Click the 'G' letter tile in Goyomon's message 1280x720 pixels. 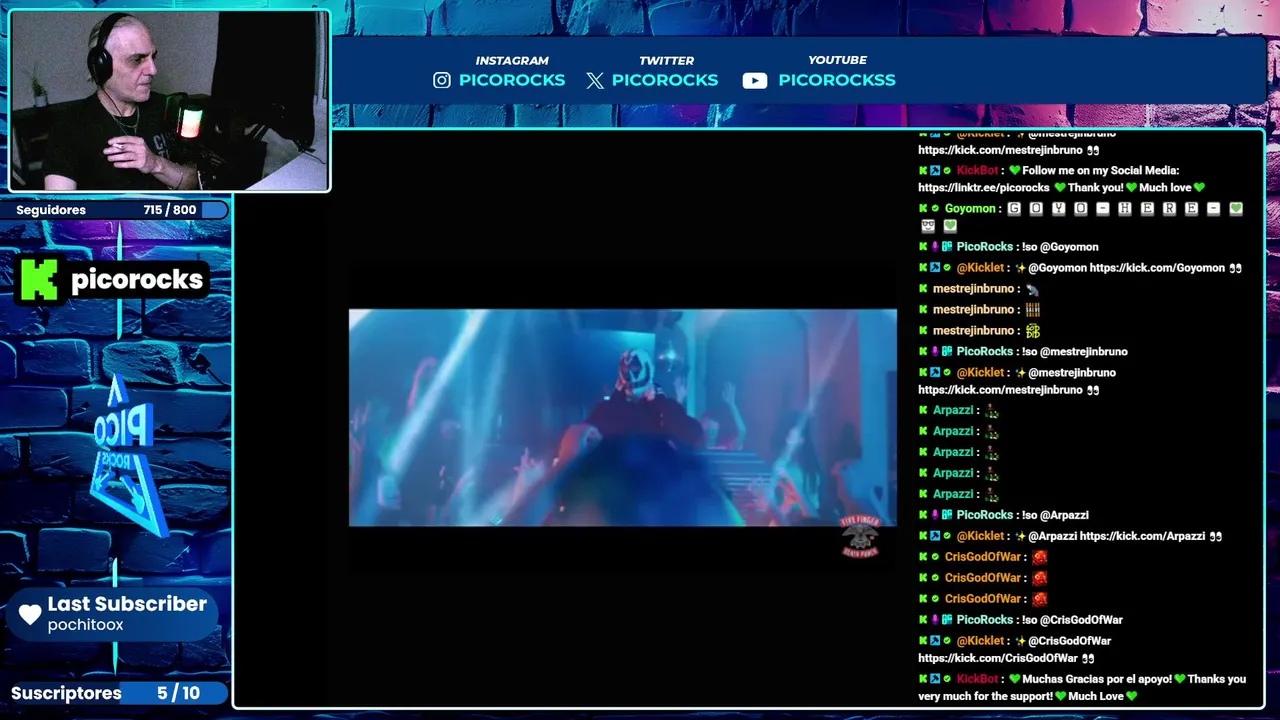tap(1014, 209)
